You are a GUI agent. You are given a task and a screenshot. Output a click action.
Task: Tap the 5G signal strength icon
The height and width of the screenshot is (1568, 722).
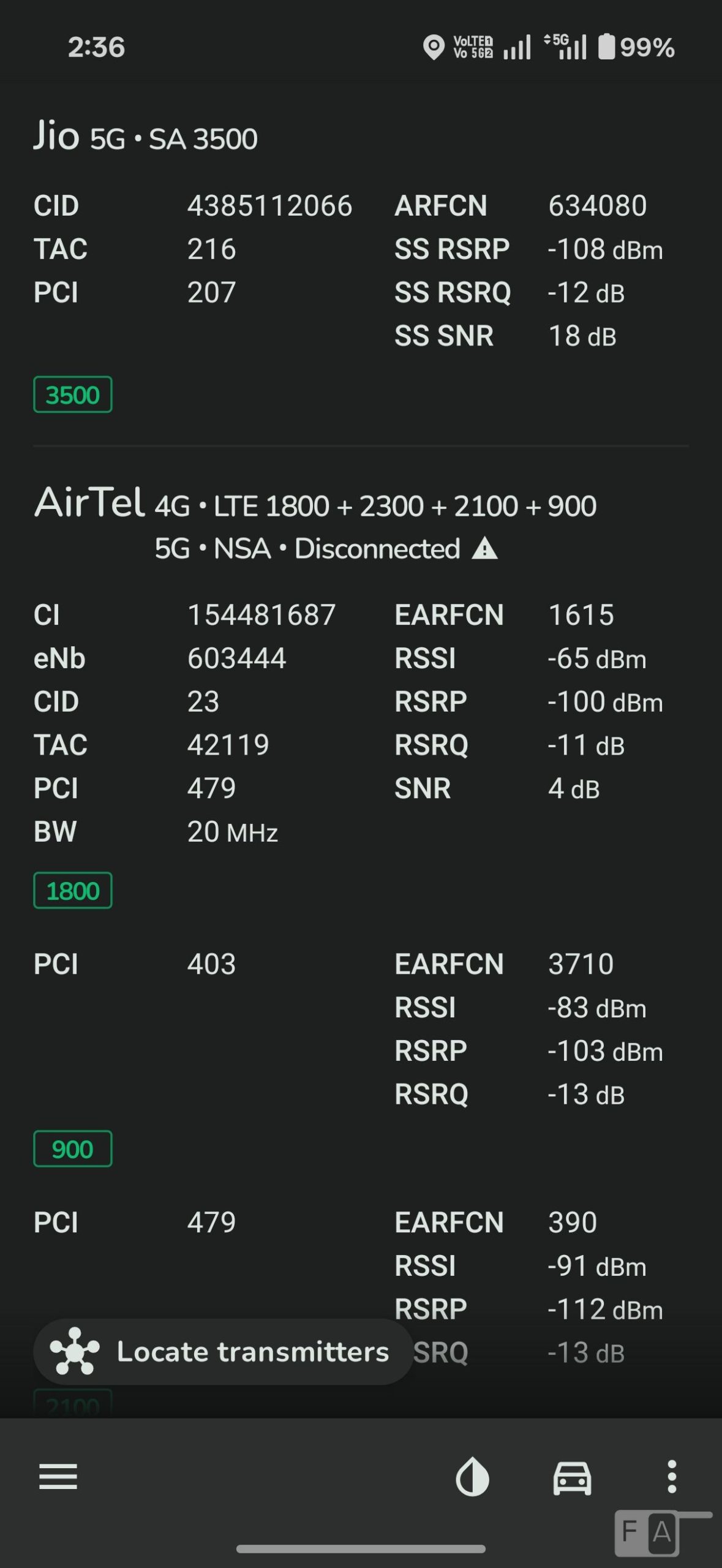565,47
